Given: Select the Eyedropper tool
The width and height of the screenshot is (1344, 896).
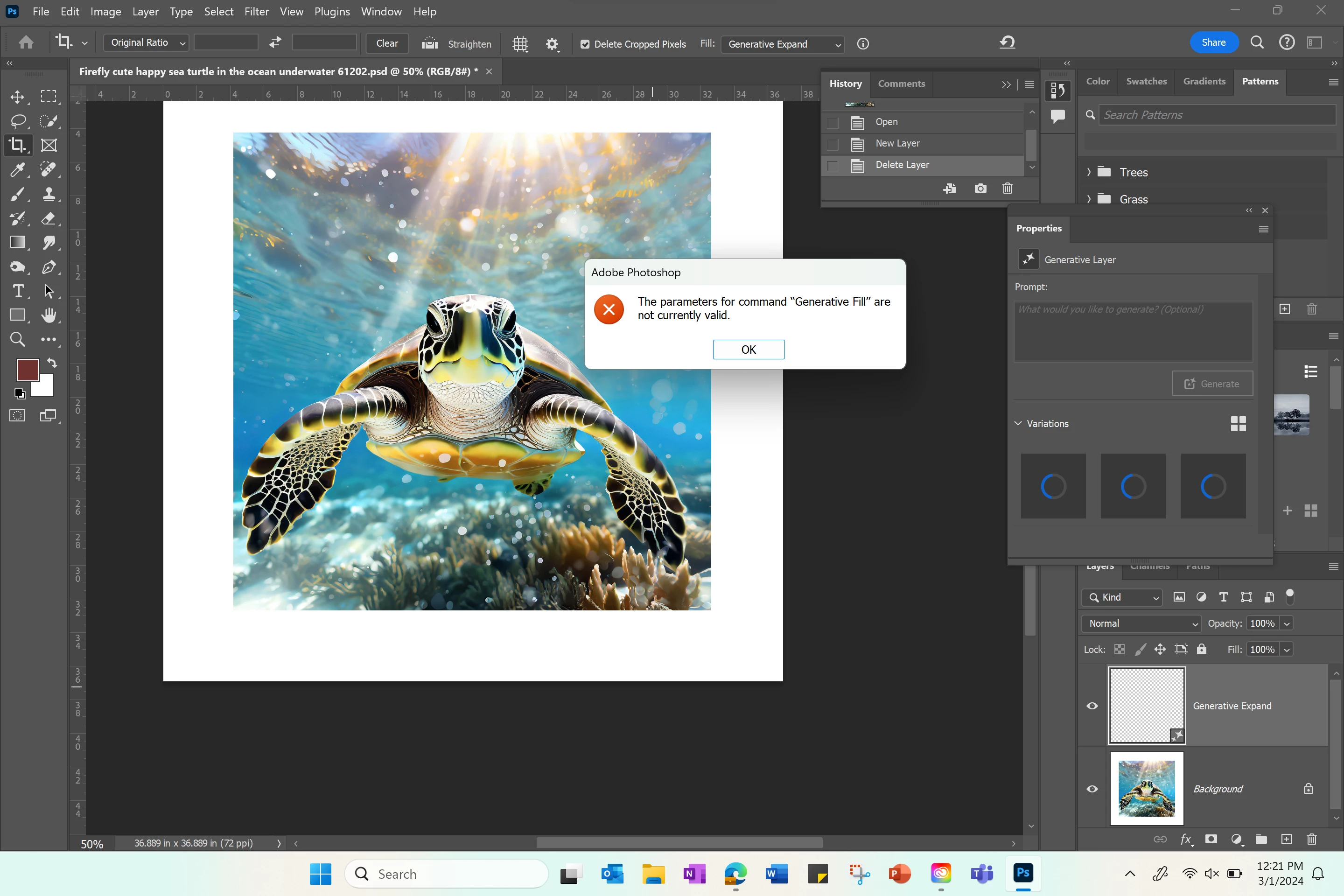Looking at the screenshot, I should point(17,170).
